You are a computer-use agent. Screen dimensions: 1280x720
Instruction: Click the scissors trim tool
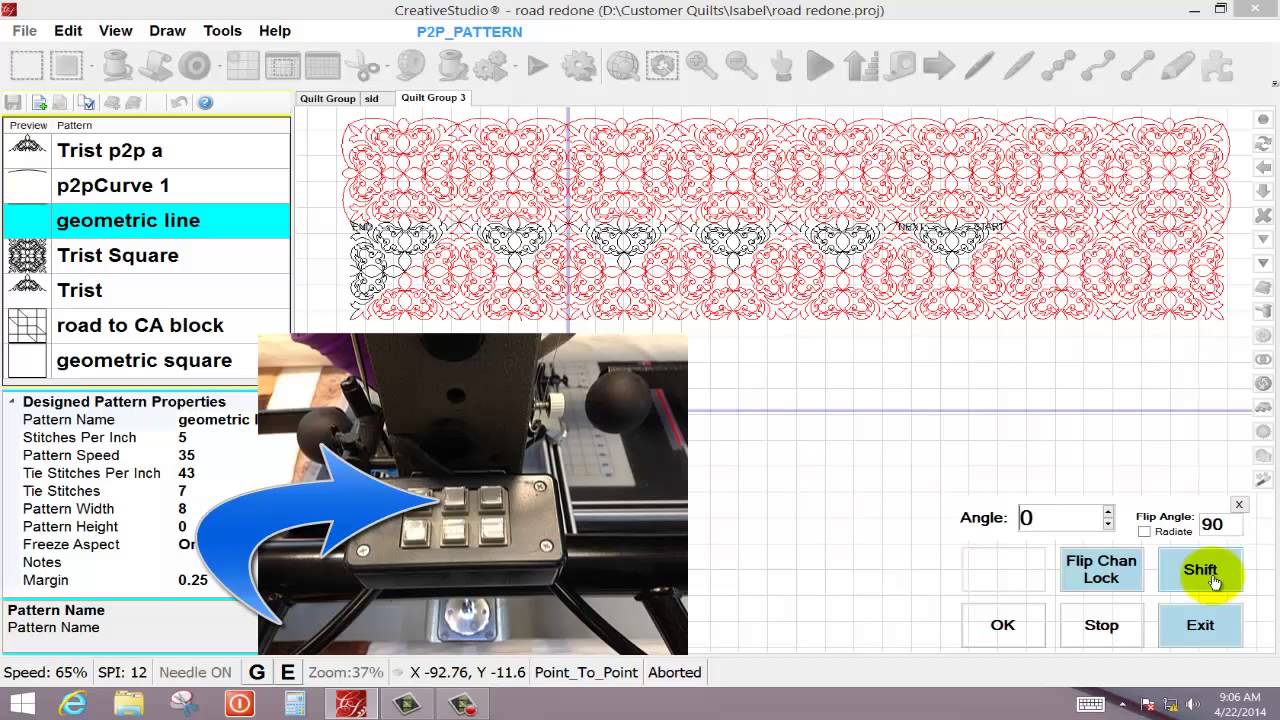click(x=363, y=67)
